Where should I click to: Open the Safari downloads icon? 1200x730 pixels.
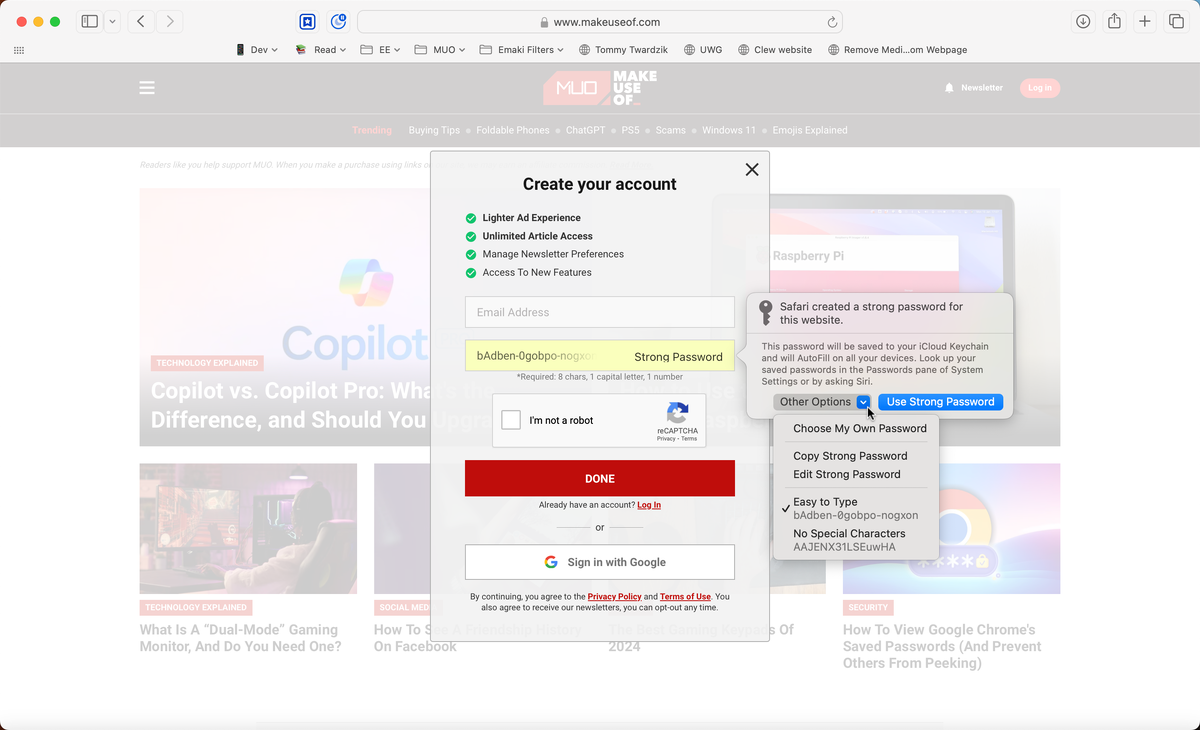[x=1083, y=21]
